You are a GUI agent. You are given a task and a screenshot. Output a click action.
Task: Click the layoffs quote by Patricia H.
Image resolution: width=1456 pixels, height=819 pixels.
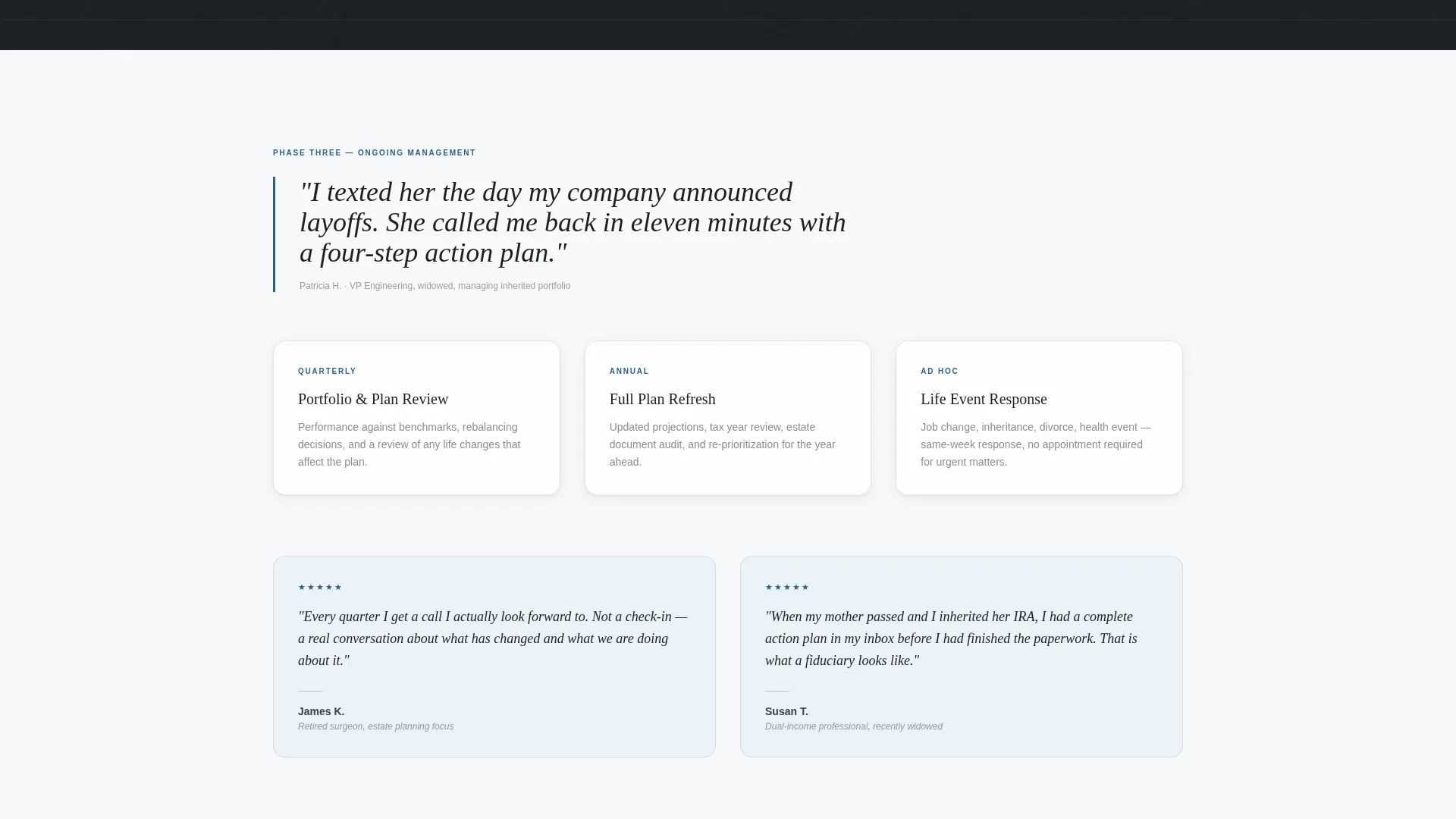[573, 222]
